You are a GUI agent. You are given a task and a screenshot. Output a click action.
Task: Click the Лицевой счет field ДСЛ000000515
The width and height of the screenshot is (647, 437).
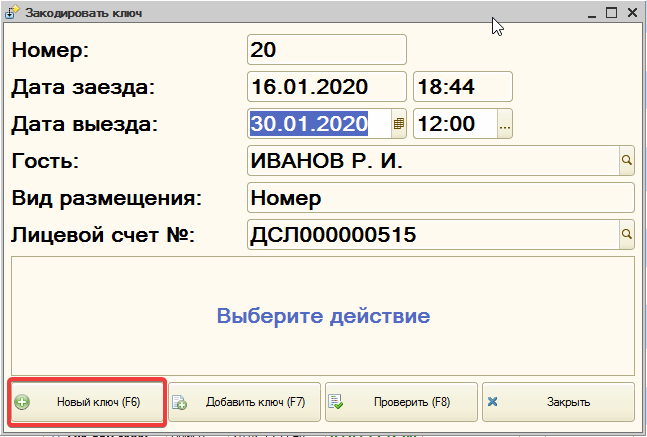coord(433,234)
